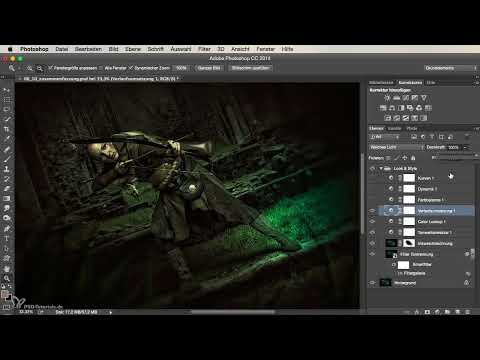480x360 pixels.
Task: Add a Black & White adjustment icon
Action: pyautogui.click(x=401, y=108)
